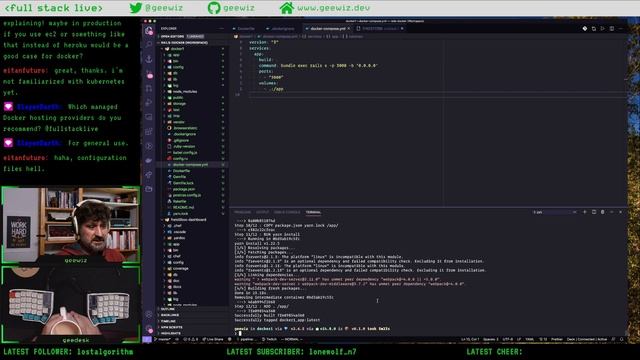Open terminal shell selector dropdown
Screen dimensions: 640x360
point(555,212)
